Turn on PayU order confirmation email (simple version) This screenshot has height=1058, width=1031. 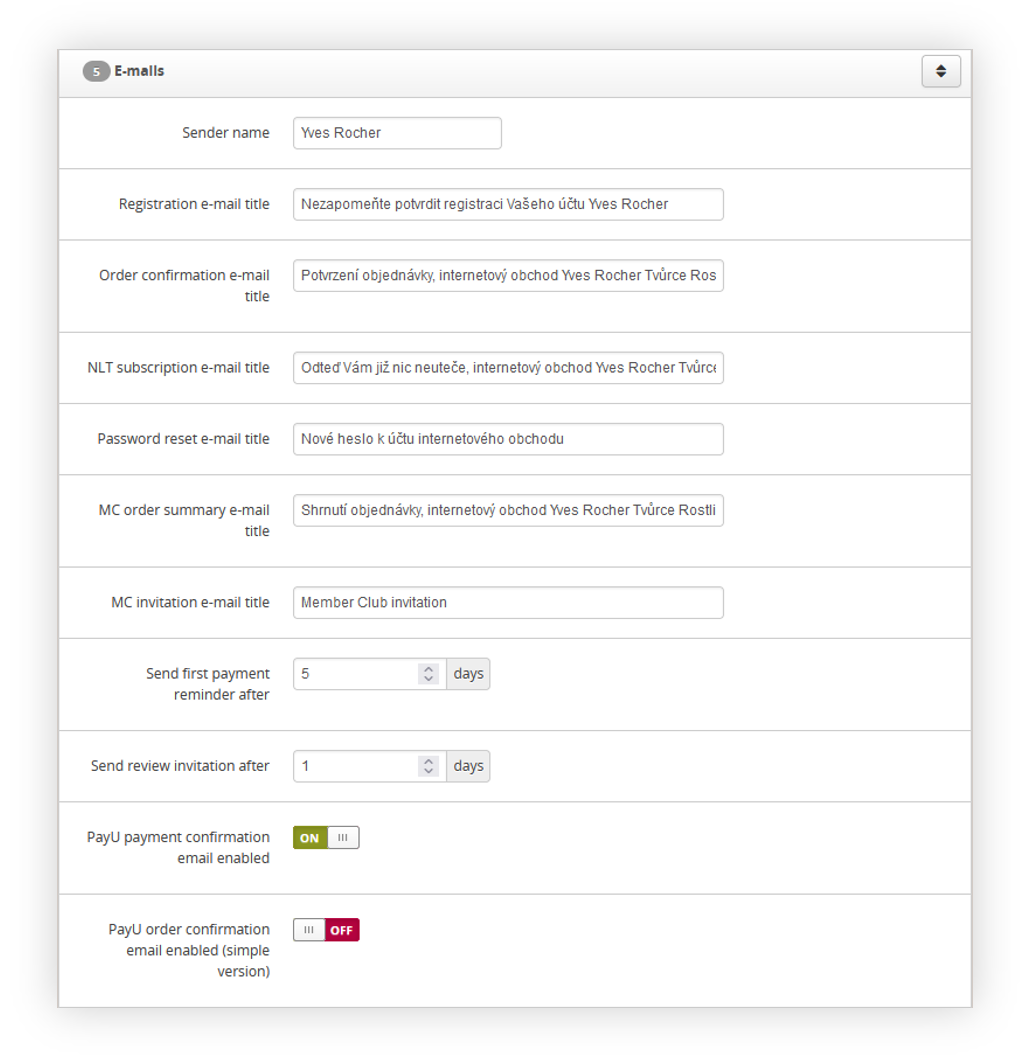[326, 930]
